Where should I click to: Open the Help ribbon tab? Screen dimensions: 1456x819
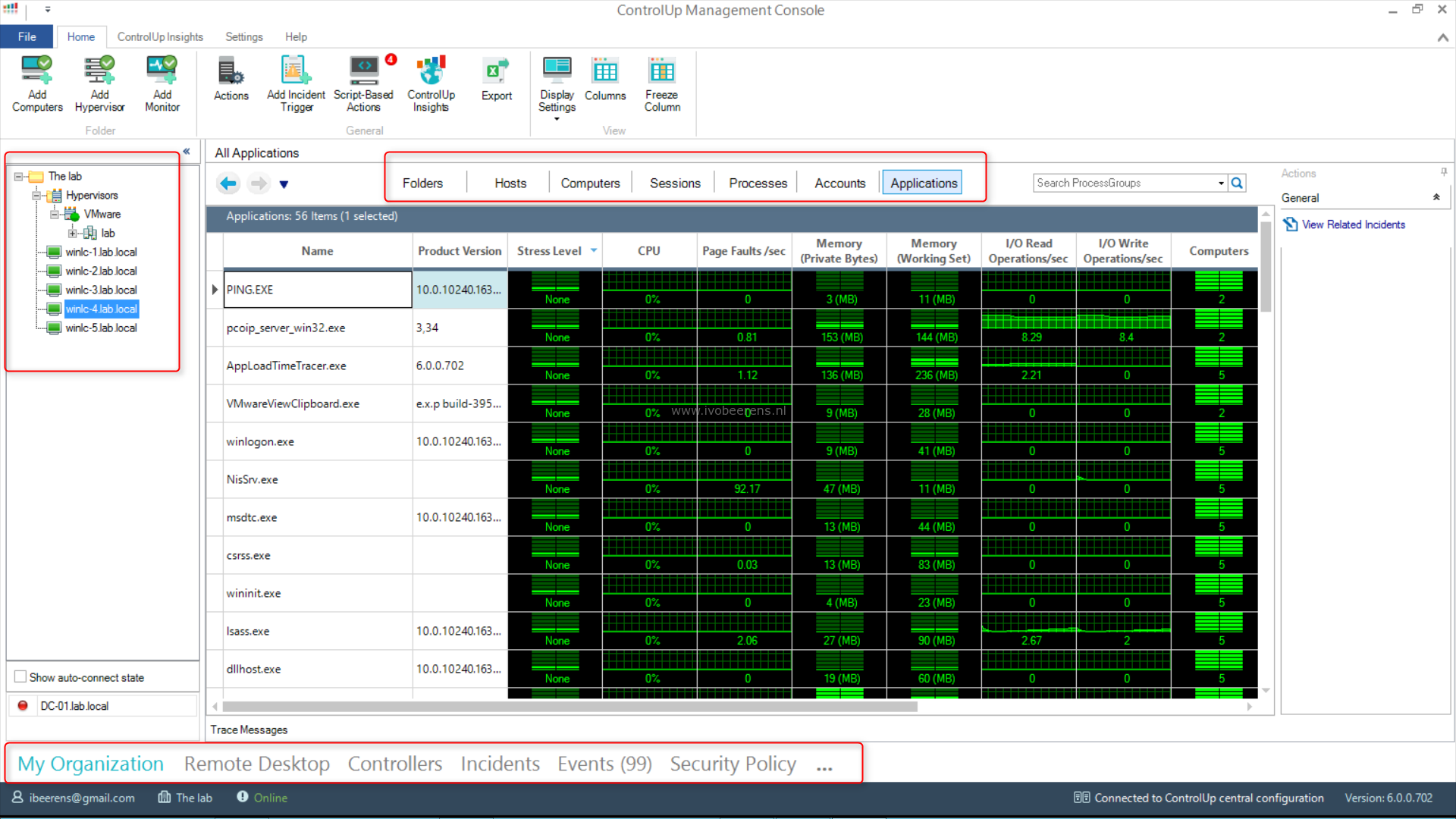coord(296,36)
